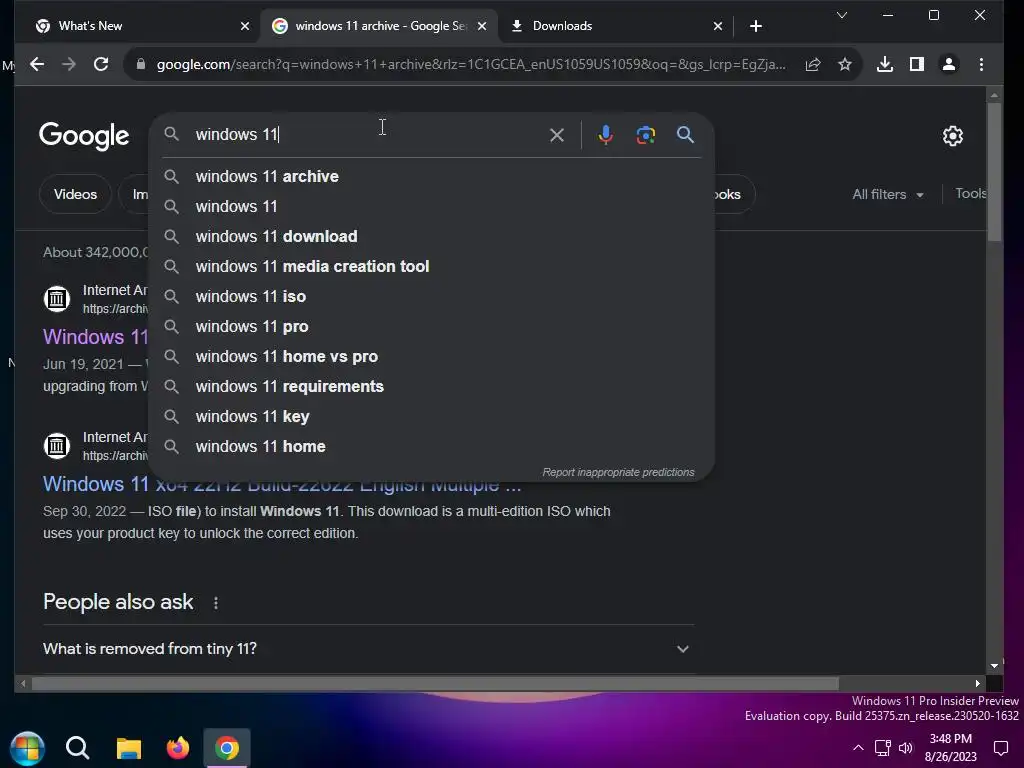
Task: Choose suggestion windows 11 download
Action: [432, 236]
